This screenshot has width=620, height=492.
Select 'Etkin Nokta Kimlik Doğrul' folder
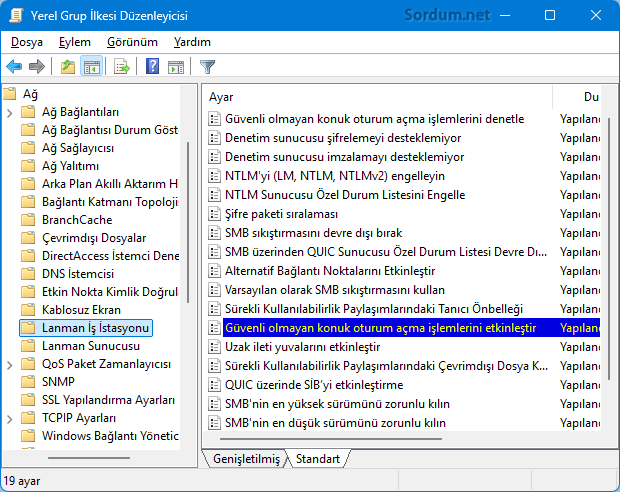click(110, 292)
